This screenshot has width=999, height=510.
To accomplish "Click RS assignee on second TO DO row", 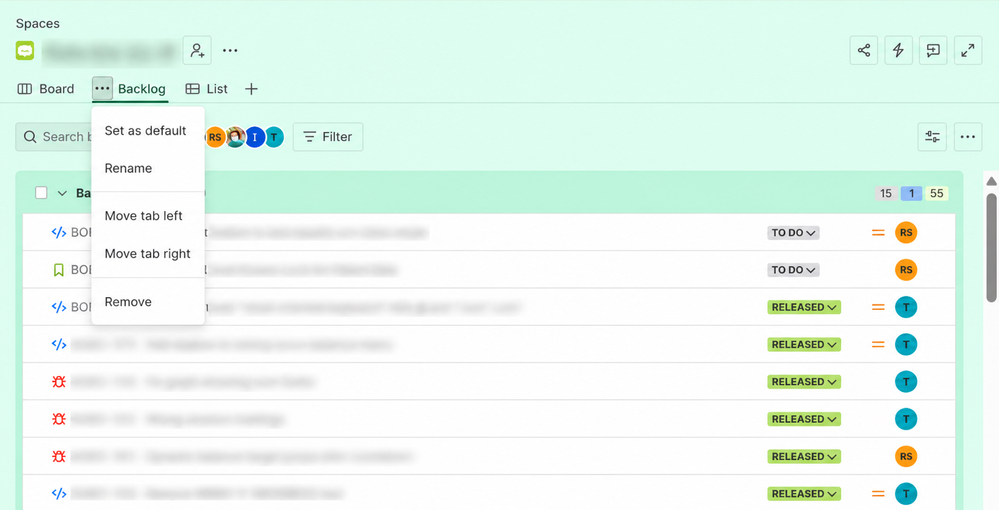I will pyautogui.click(x=906, y=270).
